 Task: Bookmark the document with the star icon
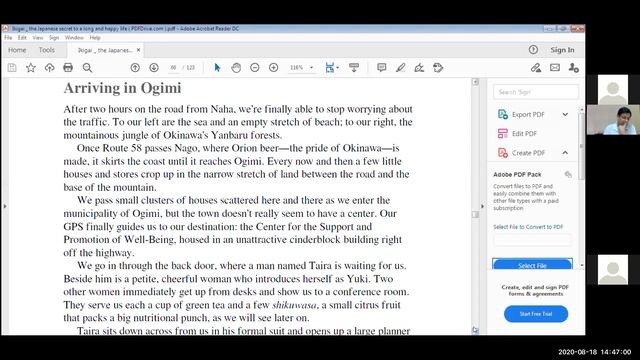coord(31,68)
